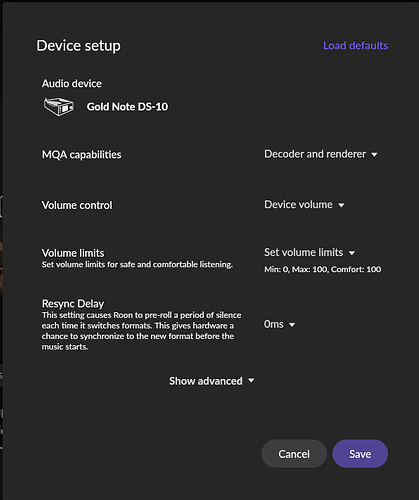Screen dimensions: 419x500
Task: Click the Gold Note DS-10 device icon
Action: (59, 107)
